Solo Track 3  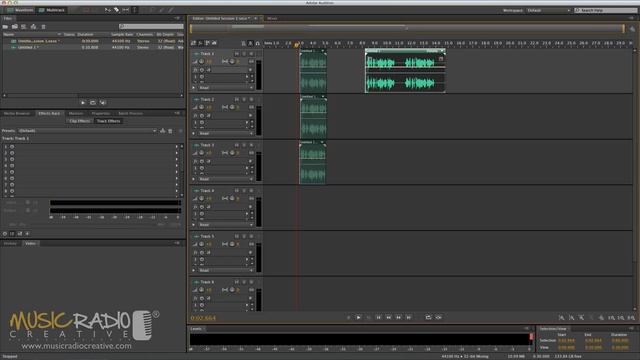244,145
